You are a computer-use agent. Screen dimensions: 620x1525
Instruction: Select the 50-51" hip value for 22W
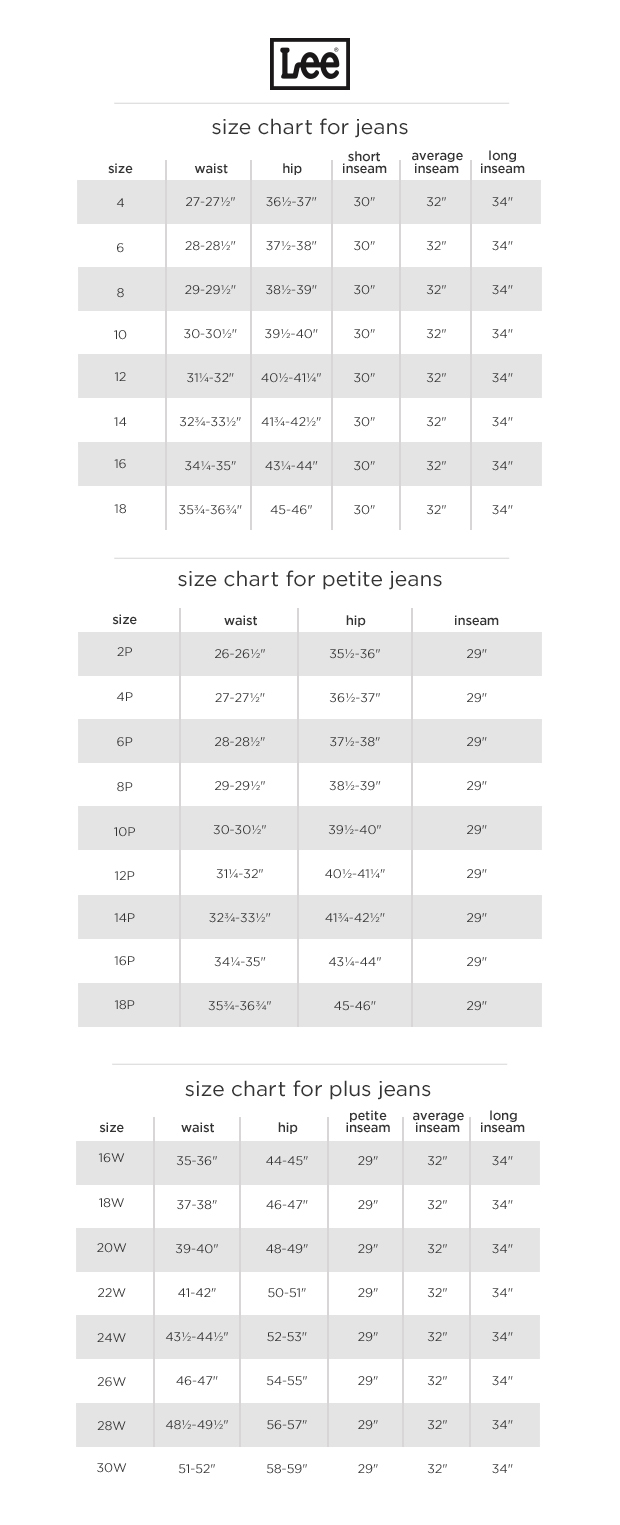point(287,1293)
